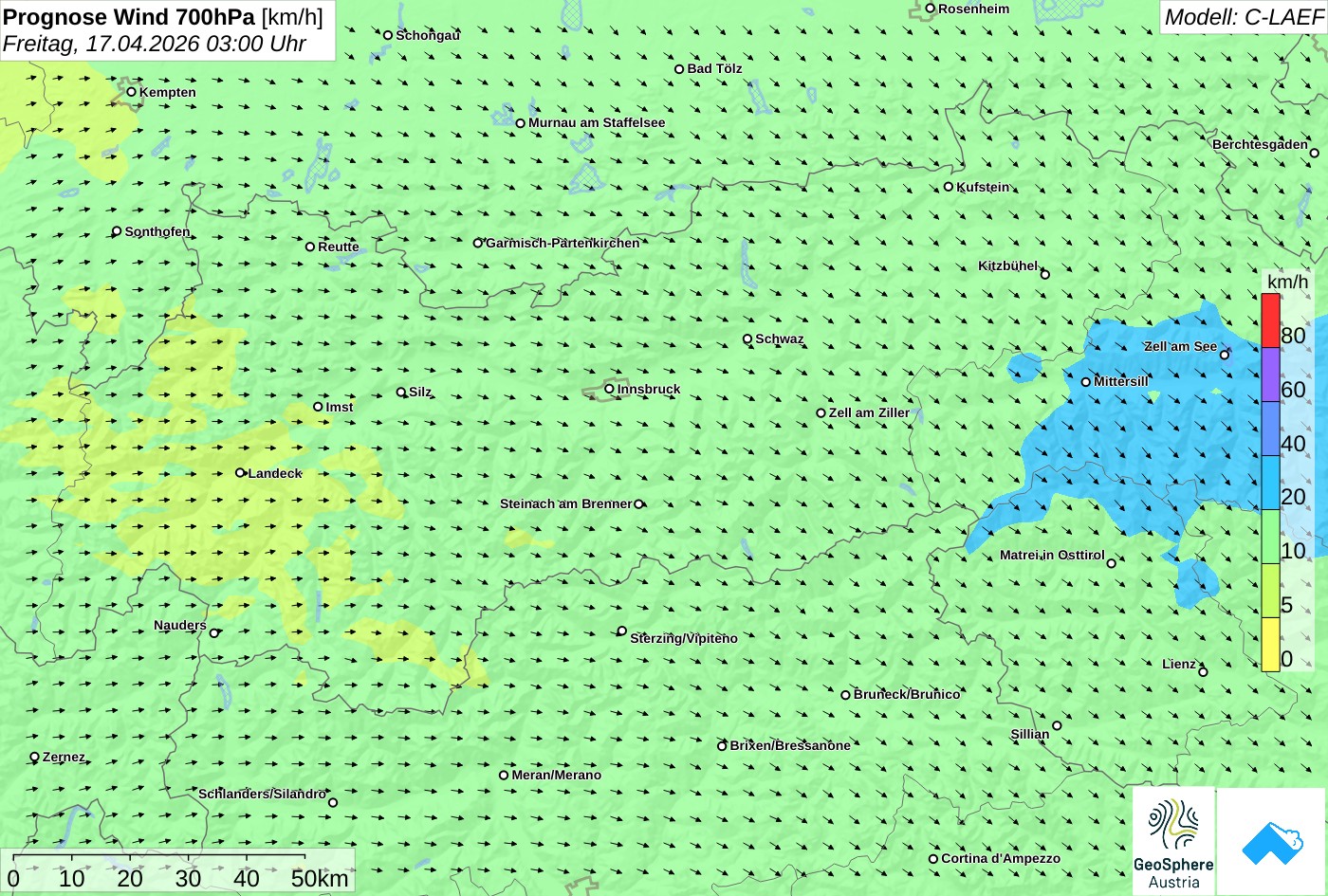Click the 'Brixen/Bressanone' label

coord(790,745)
